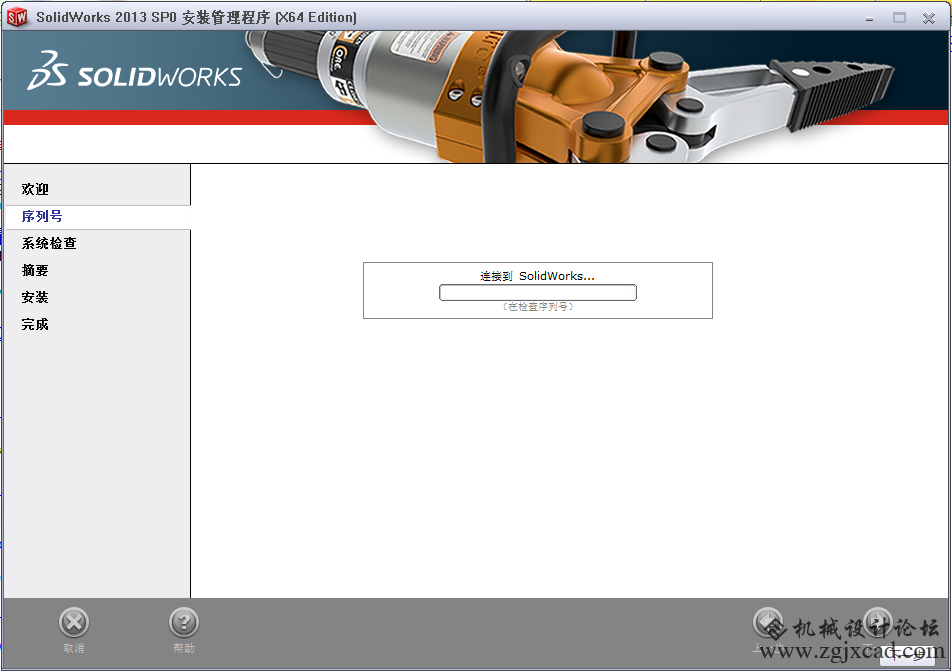Maximize the installation manager window
This screenshot has width=952, height=672.
click(x=899, y=18)
